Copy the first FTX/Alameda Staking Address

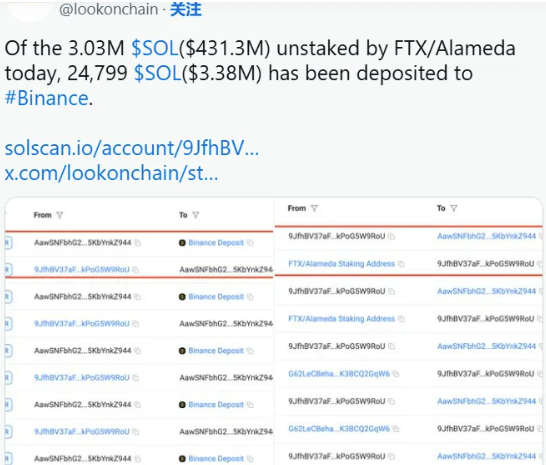[401, 264]
